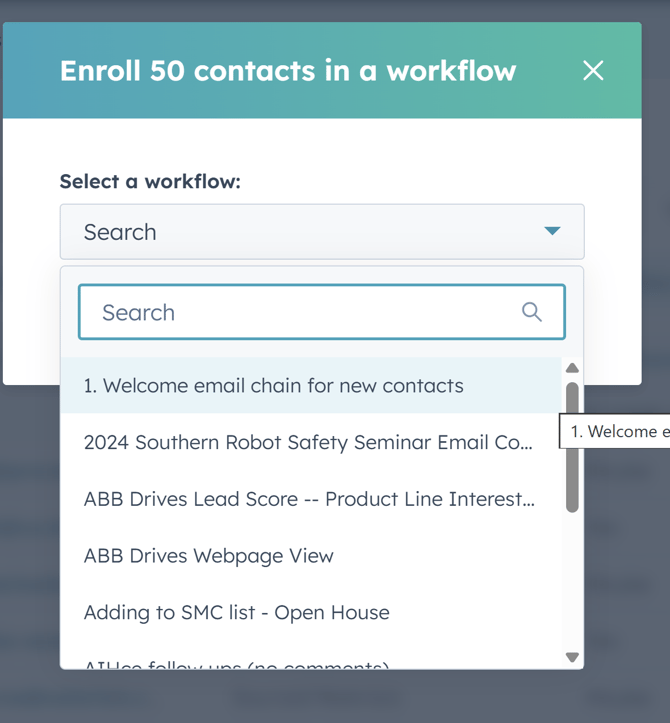This screenshot has height=723, width=670.
Task: Select the AIHce follow ups workflow
Action: click(x=237, y=663)
